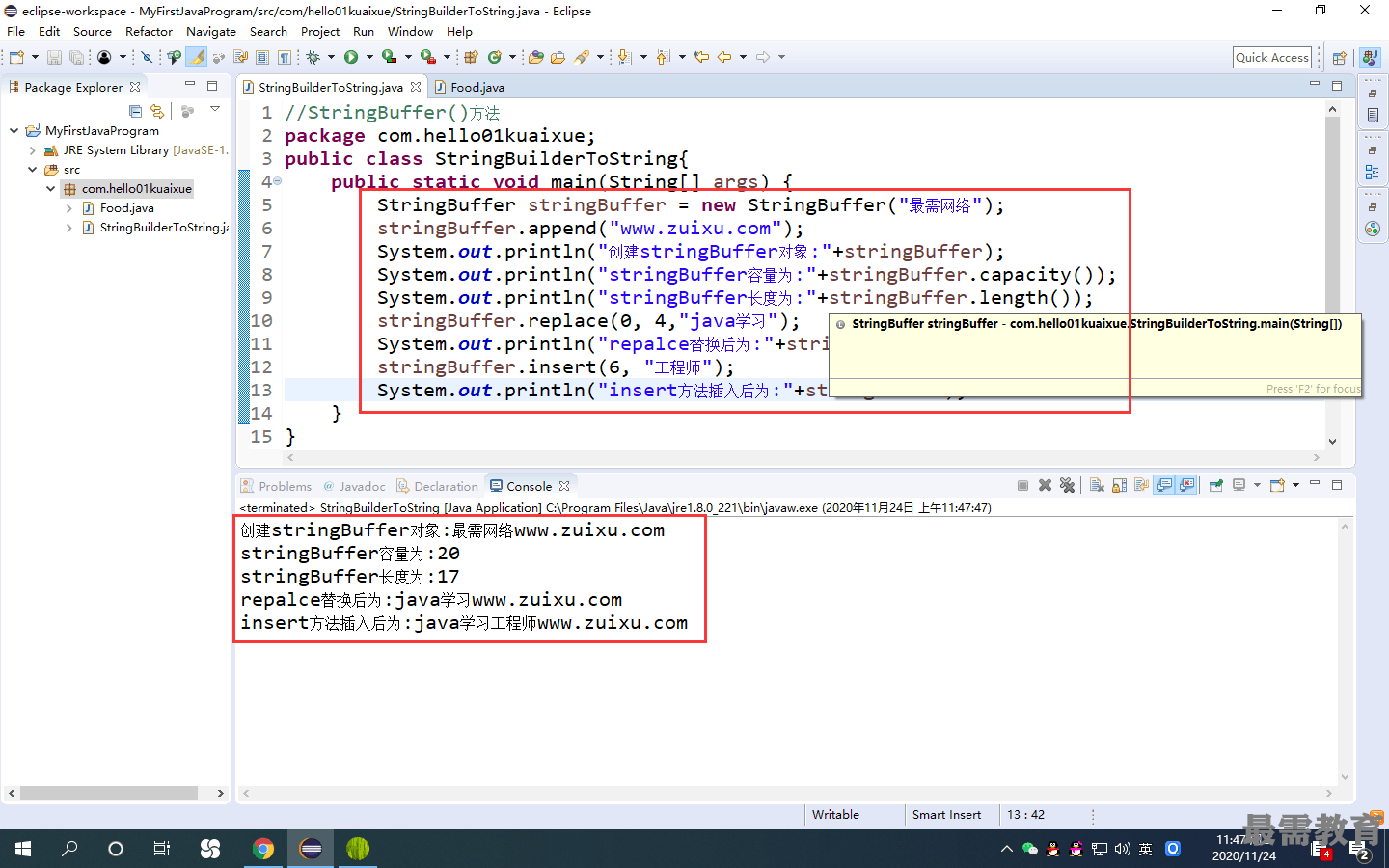
Task: Click the New Java Package icon
Action: tap(471, 57)
